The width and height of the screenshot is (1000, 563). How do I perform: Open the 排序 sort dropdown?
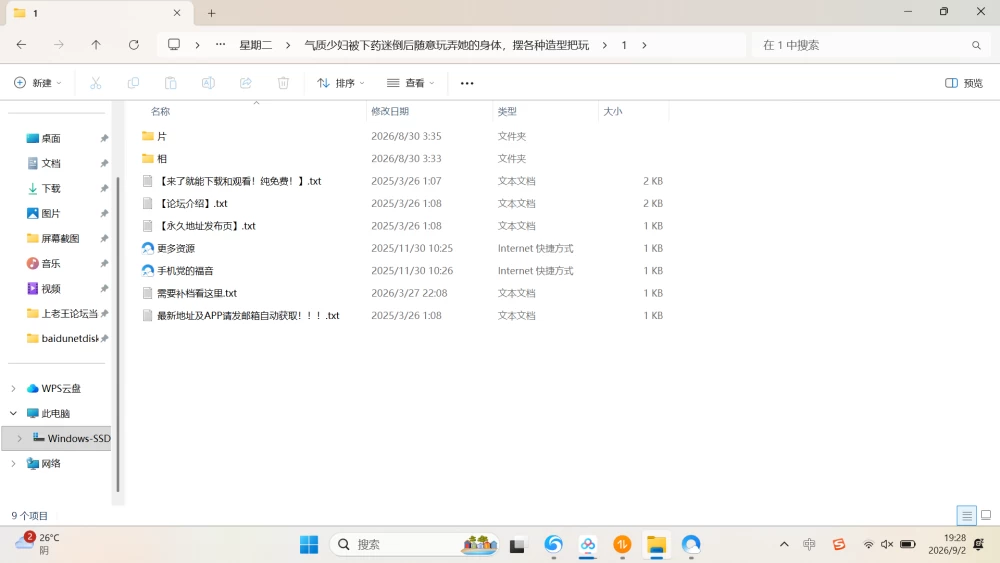[x=341, y=83]
